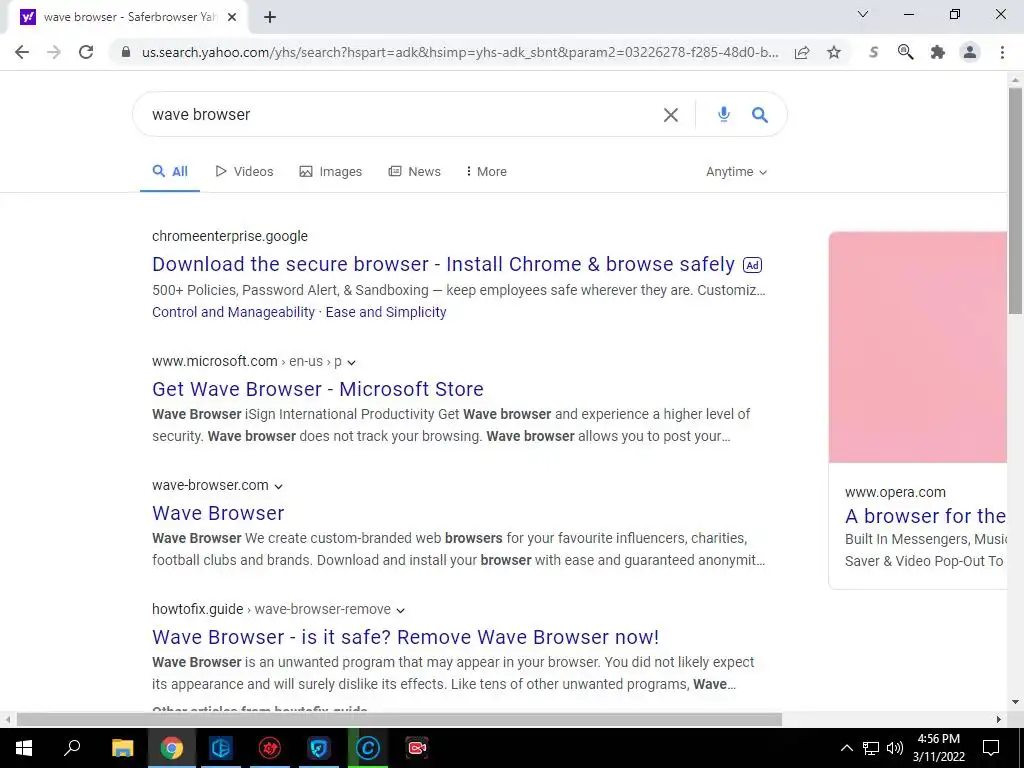Open the A browser for the Opera ad link
The width and height of the screenshot is (1024, 768).
pos(925,516)
